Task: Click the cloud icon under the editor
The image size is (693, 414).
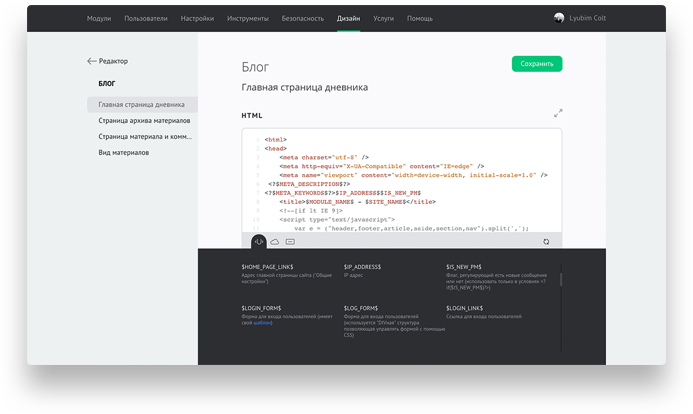Action: pos(275,242)
